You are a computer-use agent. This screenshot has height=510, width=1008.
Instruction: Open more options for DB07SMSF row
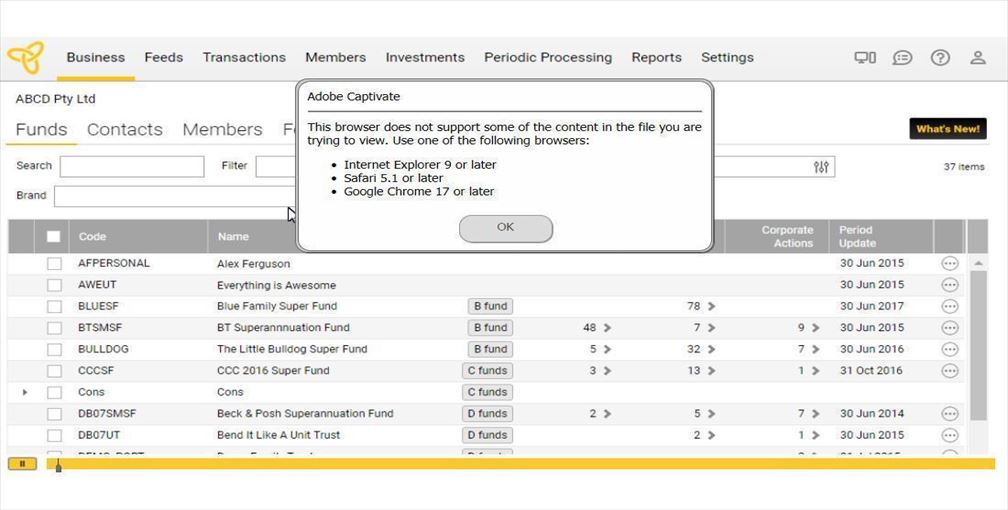point(950,414)
